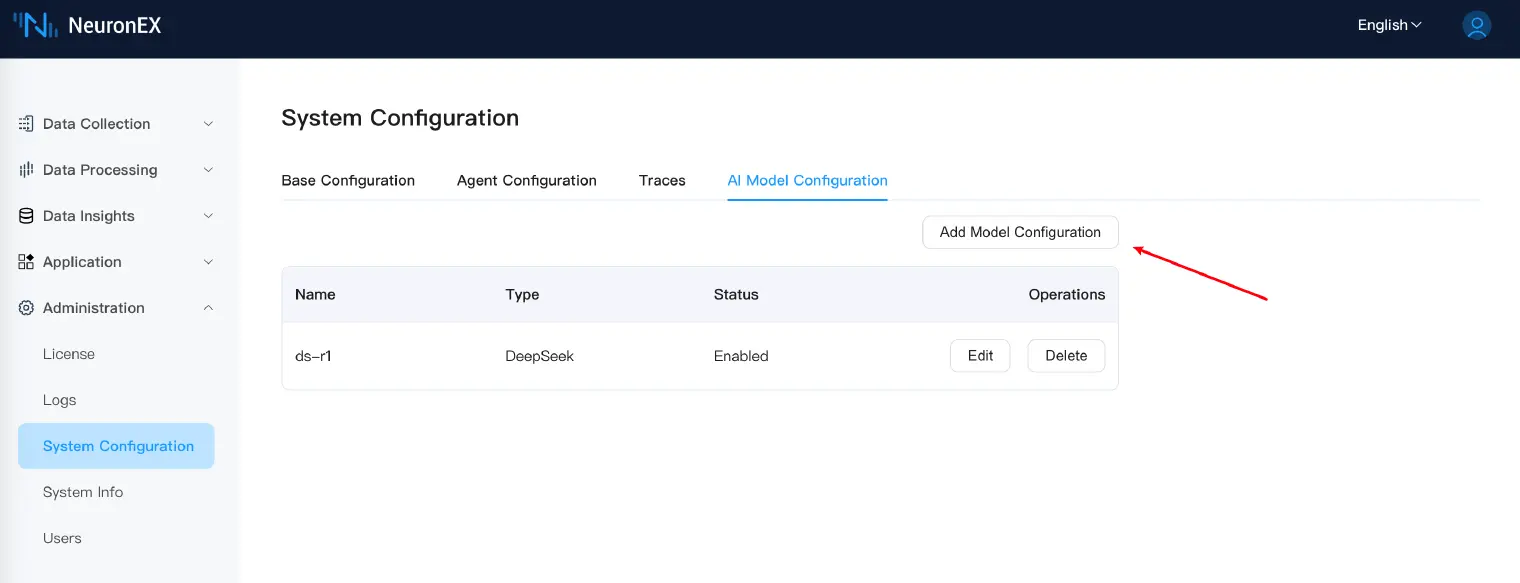This screenshot has width=1520, height=583.
Task: Open the user profile avatar
Action: pos(1476,26)
